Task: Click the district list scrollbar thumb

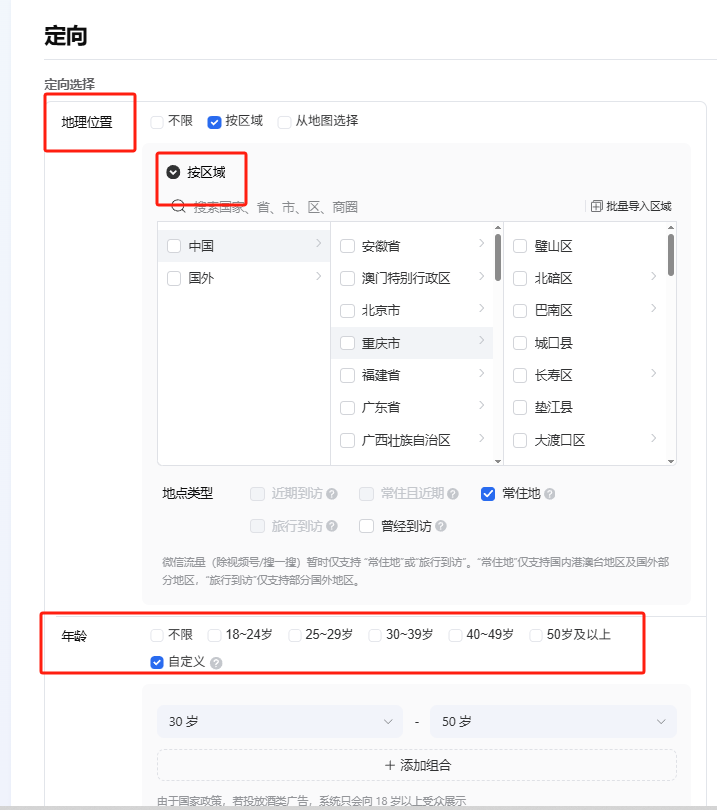Action: tap(671, 255)
